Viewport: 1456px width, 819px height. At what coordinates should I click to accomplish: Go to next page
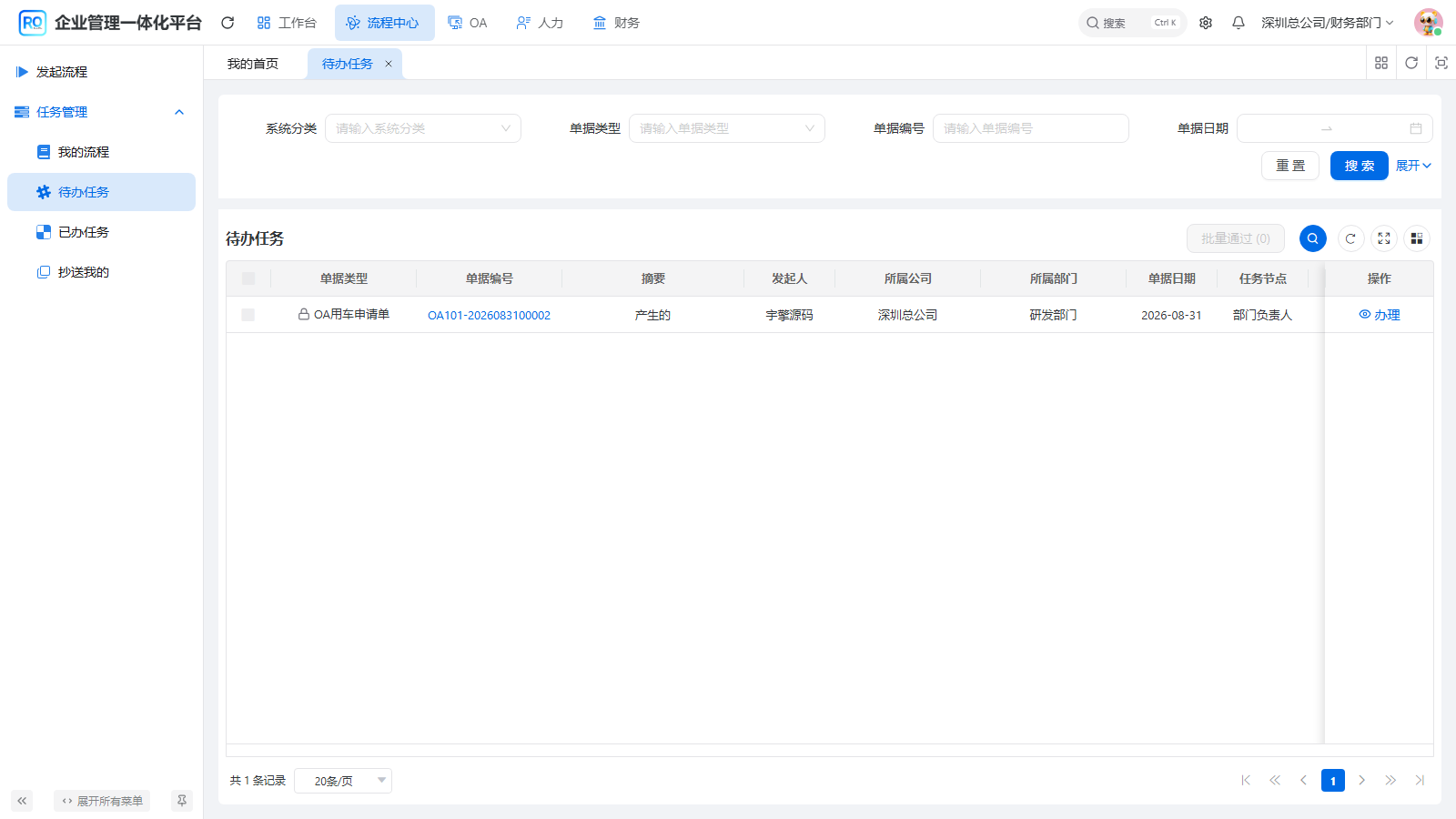(1362, 780)
